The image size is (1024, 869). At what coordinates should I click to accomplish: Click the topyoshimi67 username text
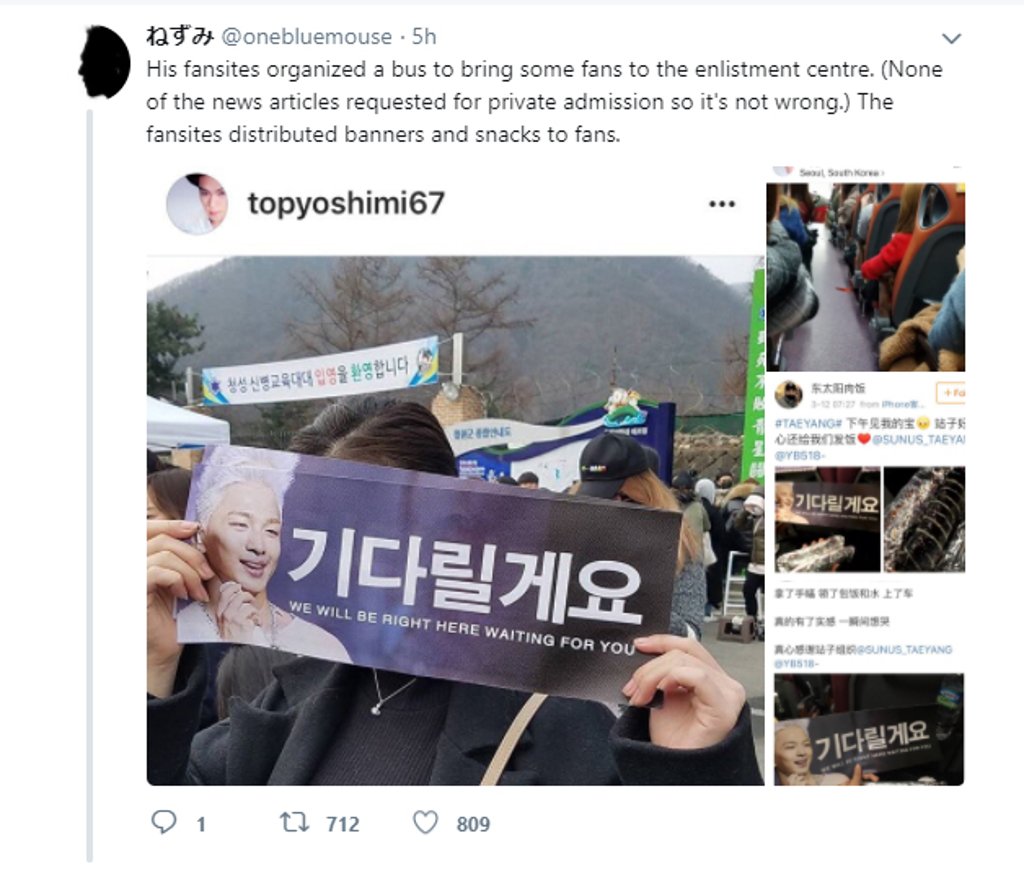346,203
